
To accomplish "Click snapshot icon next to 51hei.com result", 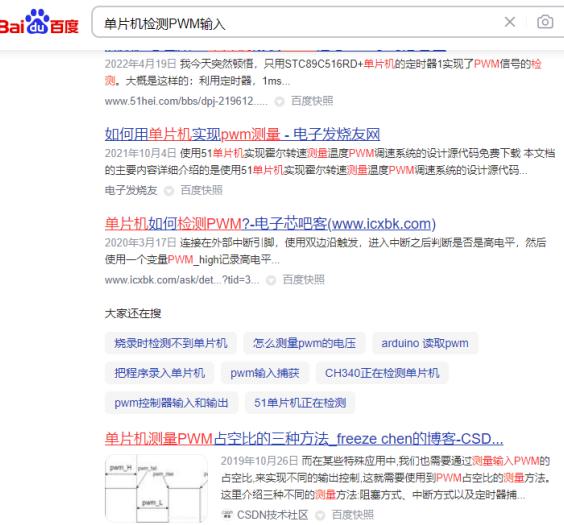I will 279,102.
